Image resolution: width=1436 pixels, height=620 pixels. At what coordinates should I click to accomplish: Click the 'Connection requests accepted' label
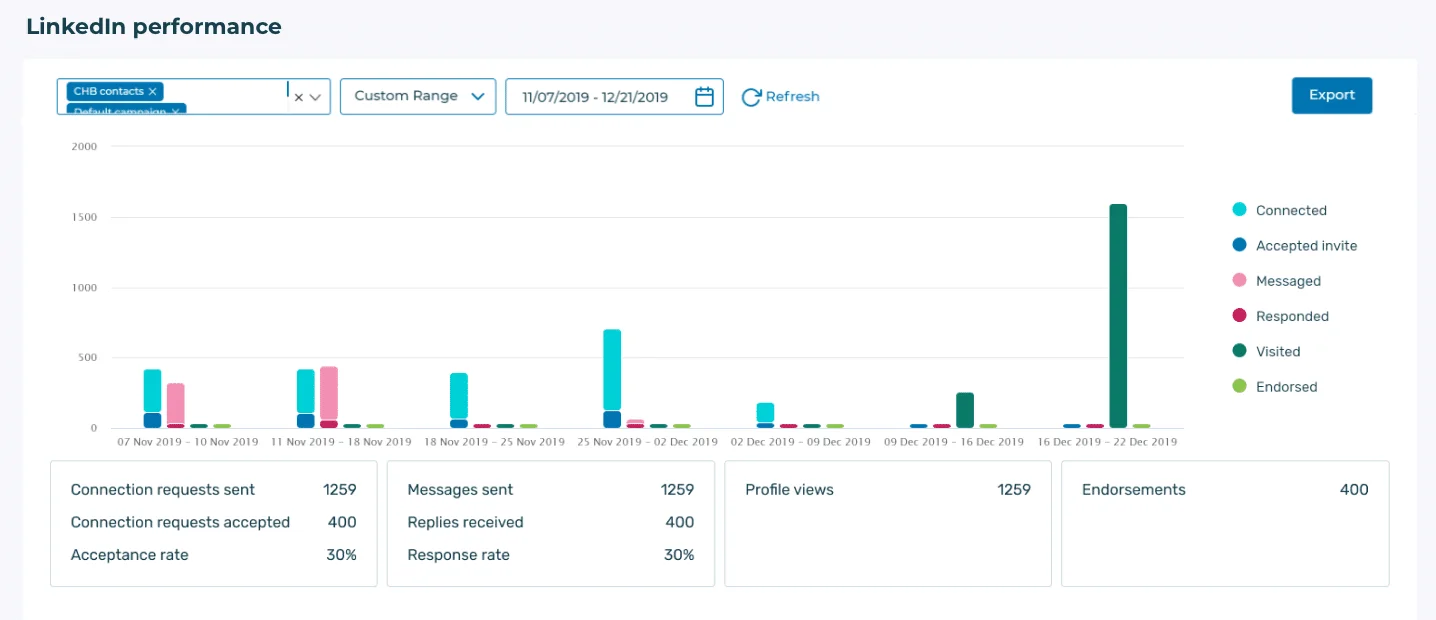coord(180,522)
